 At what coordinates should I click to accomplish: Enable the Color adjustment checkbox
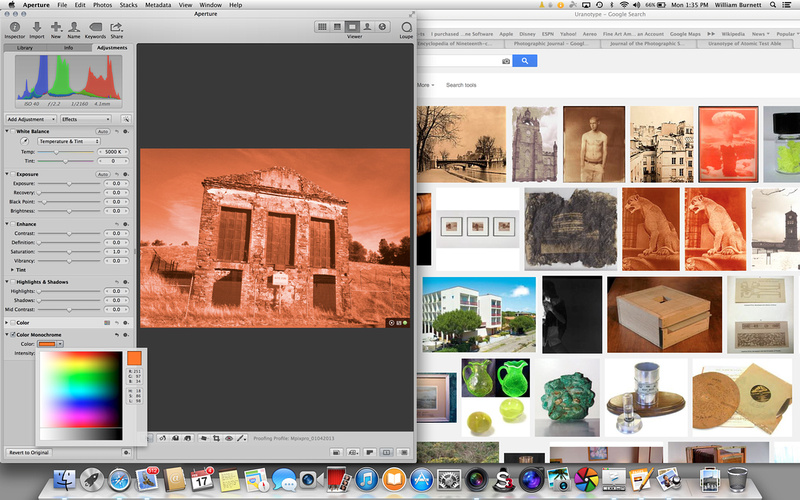(x=13, y=323)
